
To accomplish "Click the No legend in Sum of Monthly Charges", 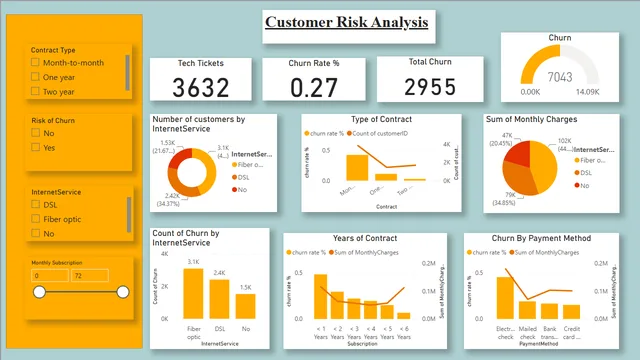I will 582,185.
